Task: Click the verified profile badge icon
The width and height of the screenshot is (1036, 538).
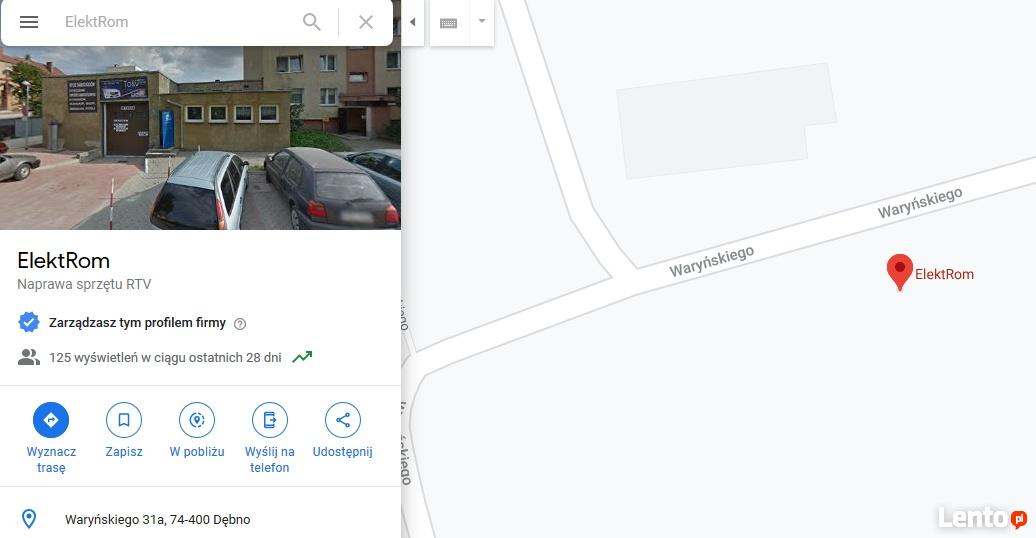Action: pos(28,323)
